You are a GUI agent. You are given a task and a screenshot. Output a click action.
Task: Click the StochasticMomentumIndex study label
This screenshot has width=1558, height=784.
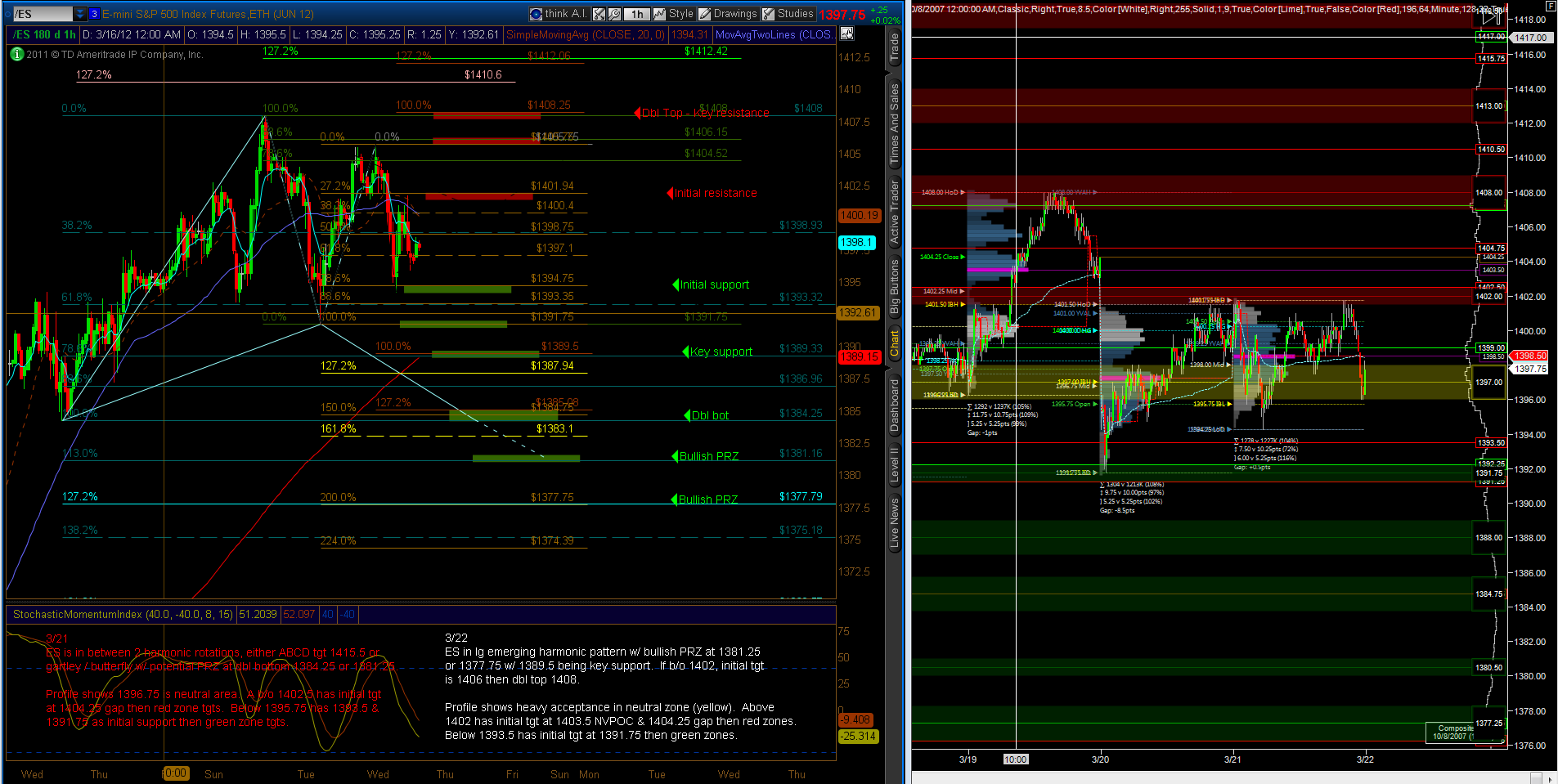pos(122,614)
